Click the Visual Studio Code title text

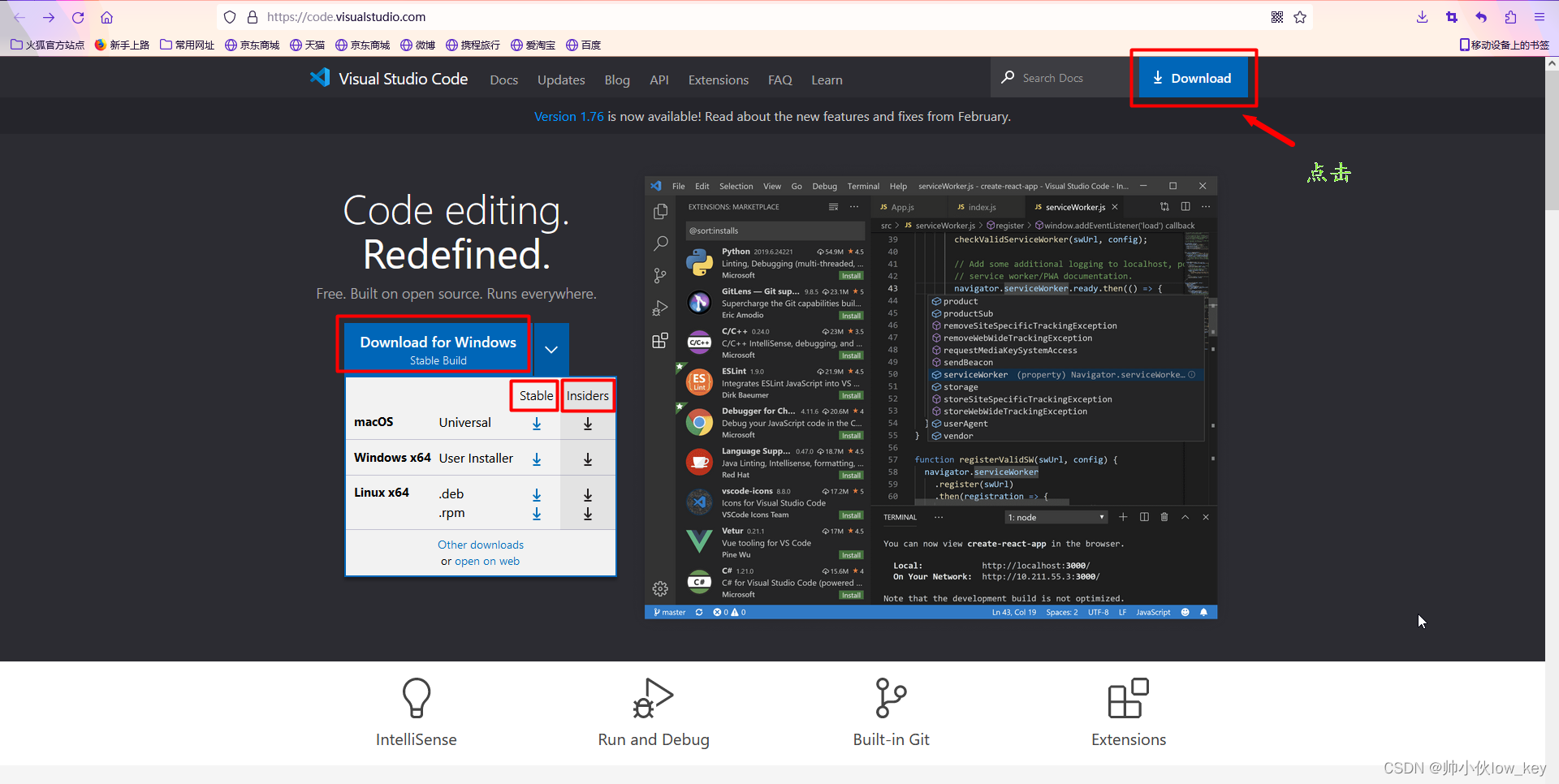pyautogui.click(x=403, y=79)
